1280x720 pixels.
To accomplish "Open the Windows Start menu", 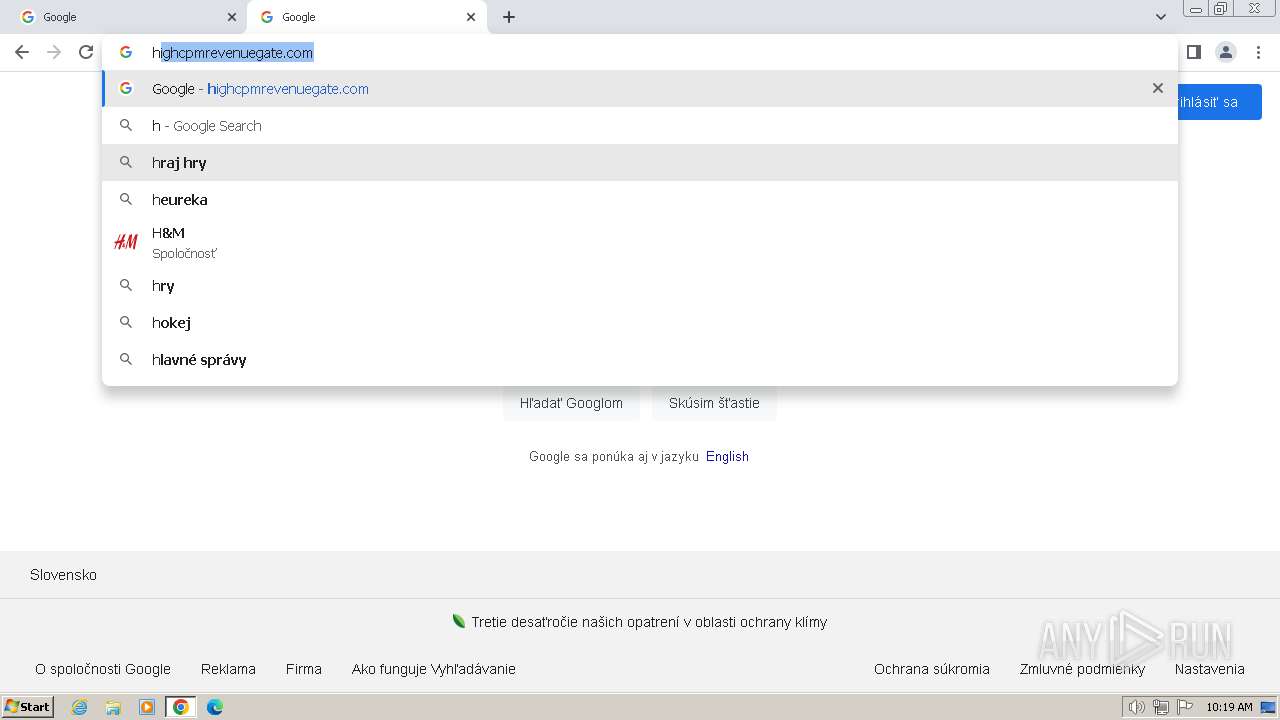I will point(27,707).
